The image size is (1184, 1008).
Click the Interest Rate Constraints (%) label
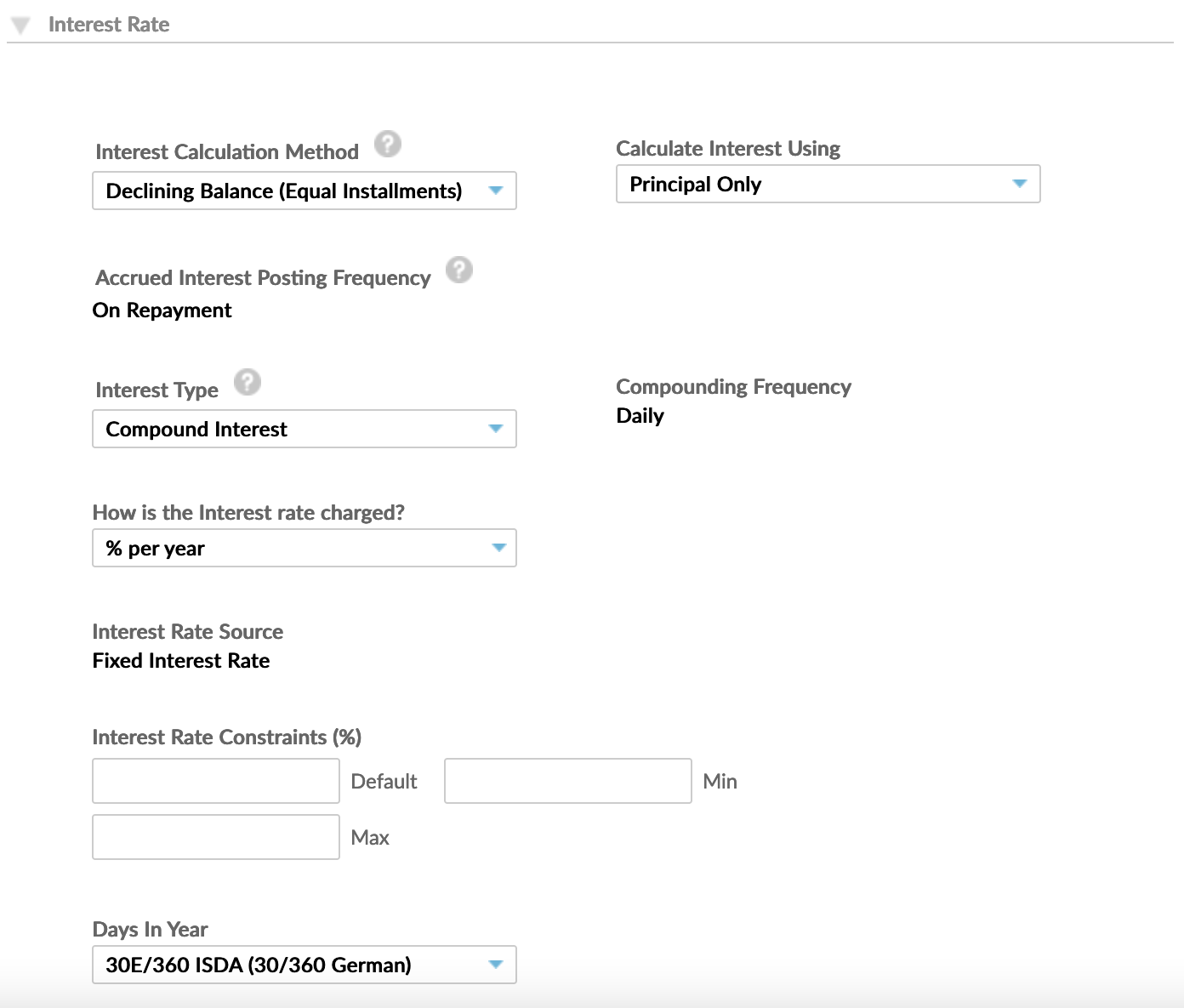click(226, 737)
